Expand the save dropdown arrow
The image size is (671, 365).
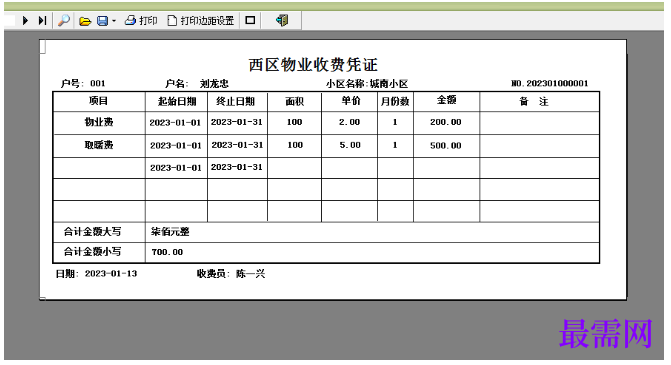pyautogui.click(x=114, y=21)
